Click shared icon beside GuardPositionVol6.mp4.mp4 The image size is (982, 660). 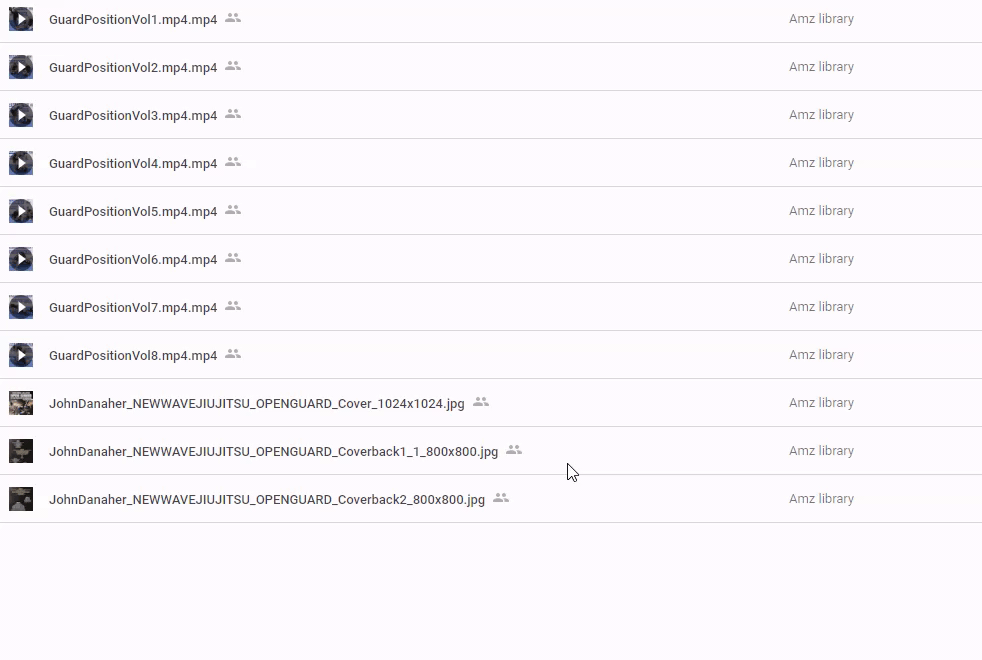click(233, 258)
